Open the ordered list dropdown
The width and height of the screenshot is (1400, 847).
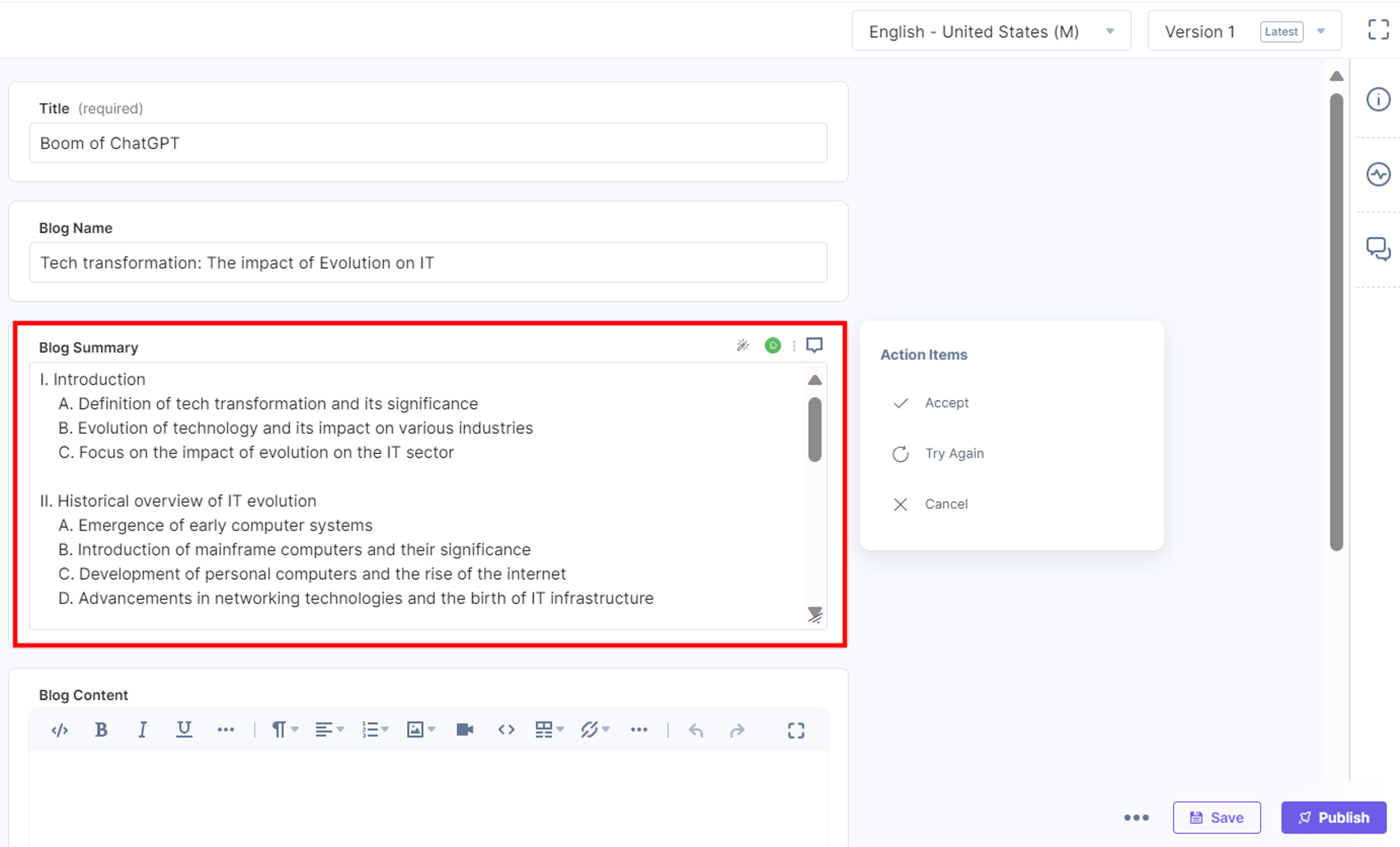(375, 730)
